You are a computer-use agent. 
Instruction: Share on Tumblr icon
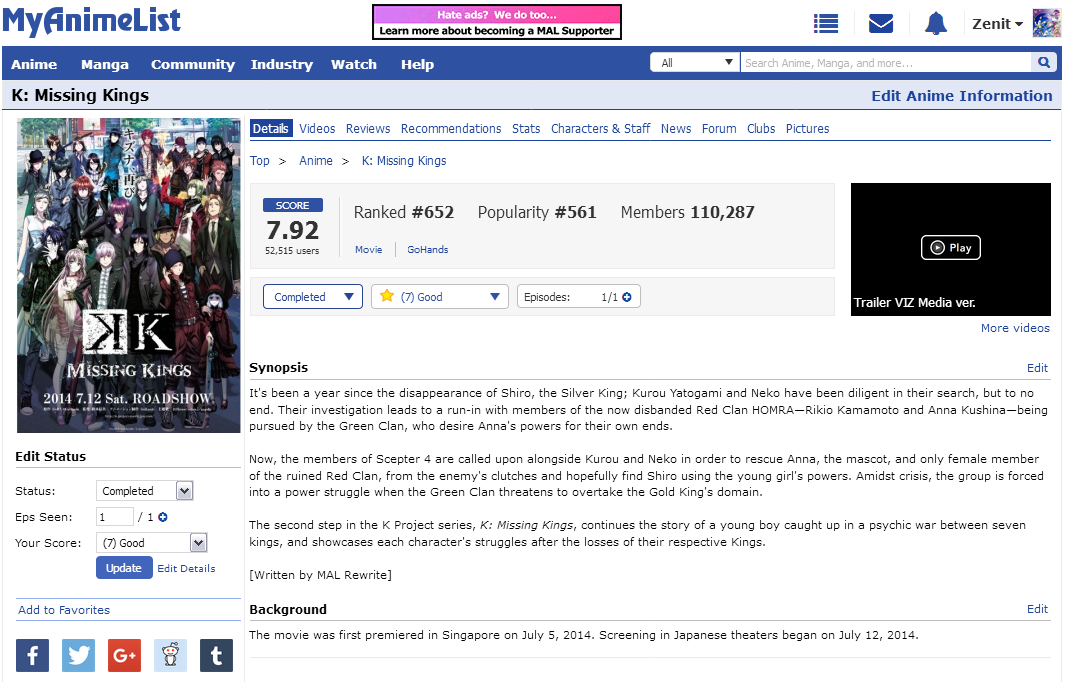pos(216,656)
